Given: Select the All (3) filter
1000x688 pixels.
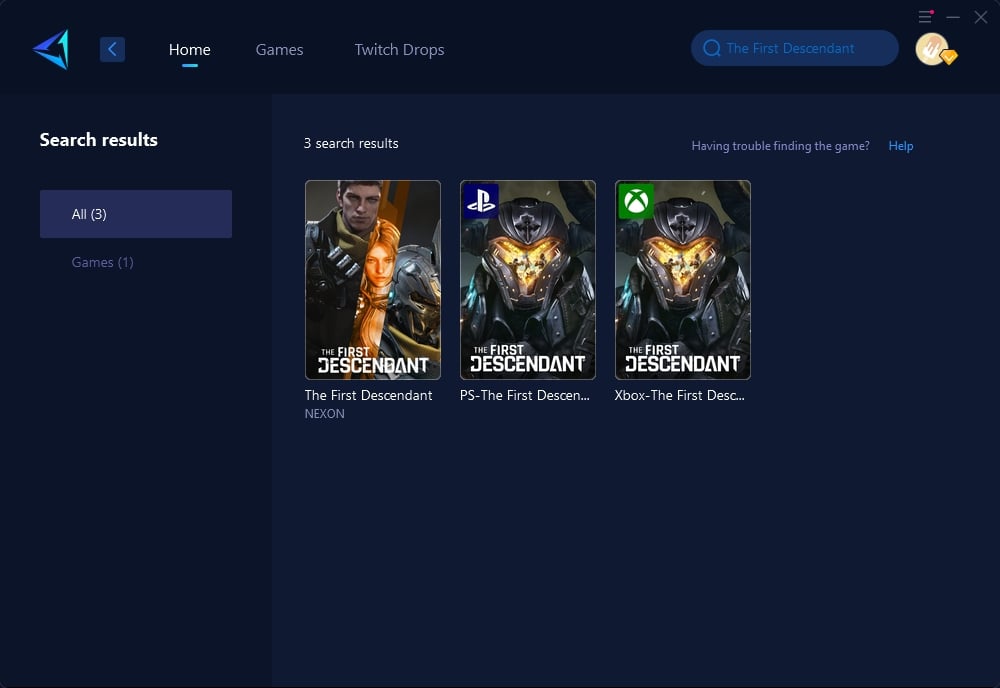Looking at the screenshot, I should point(136,214).
